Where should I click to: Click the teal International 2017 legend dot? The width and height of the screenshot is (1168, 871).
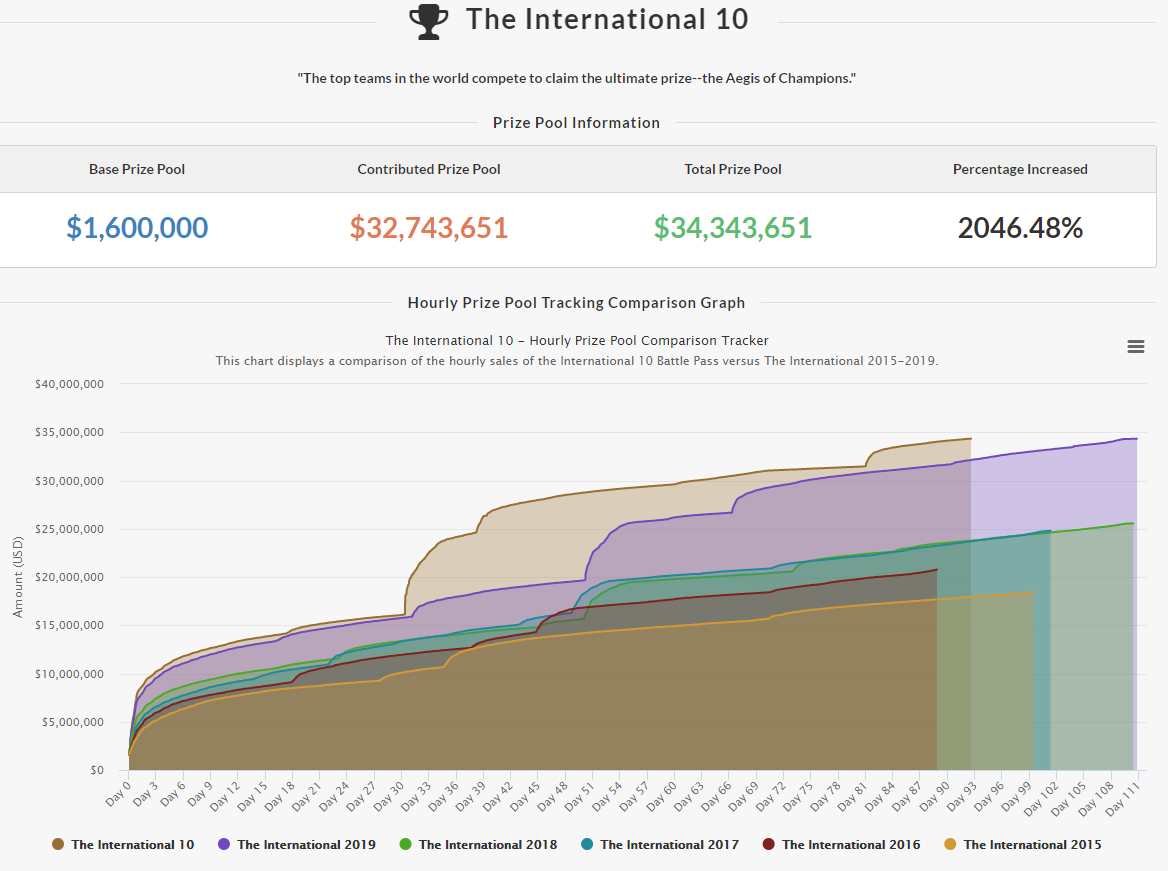[x=587, y=844]
